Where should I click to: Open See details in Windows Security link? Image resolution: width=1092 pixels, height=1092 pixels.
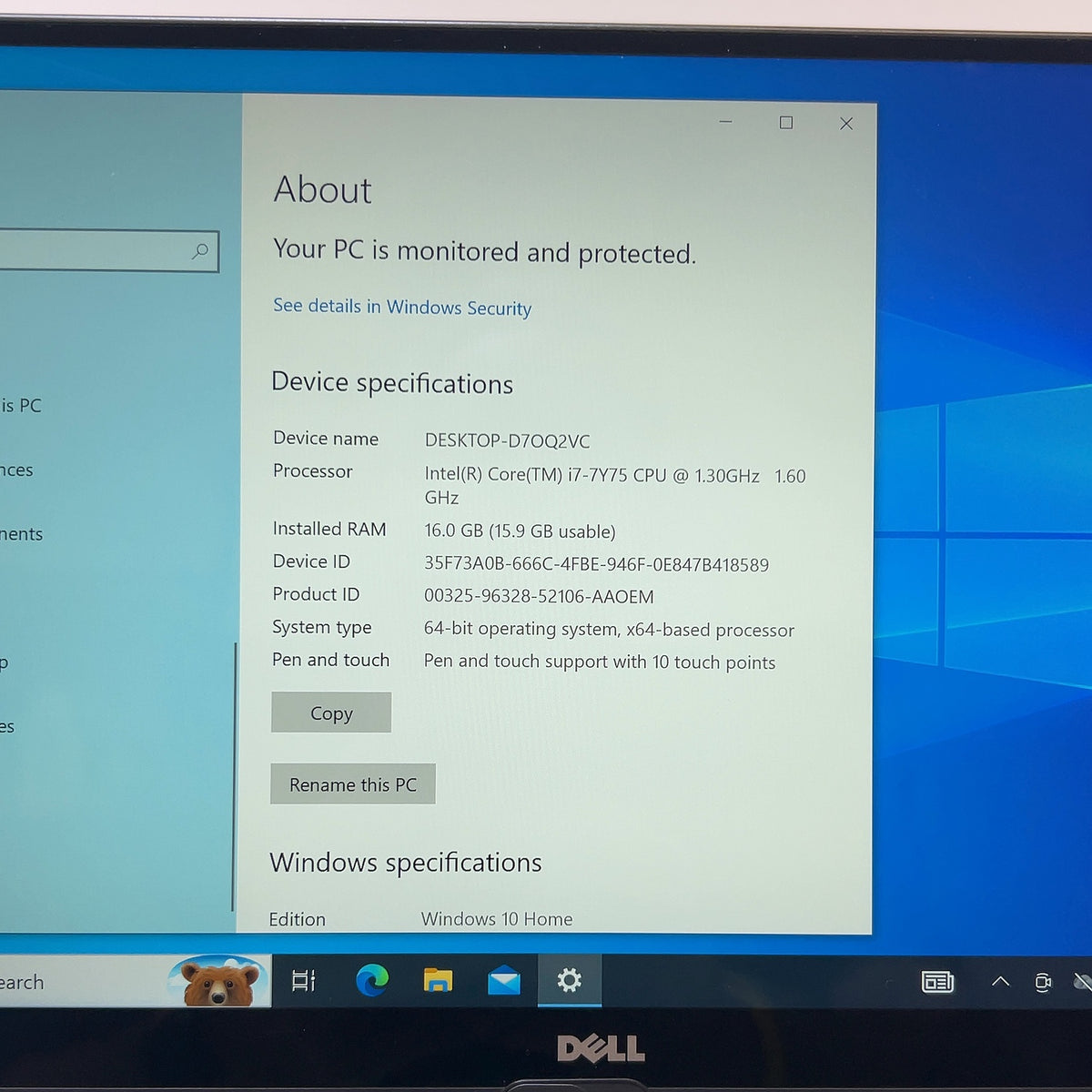click(x=402, y=307)
